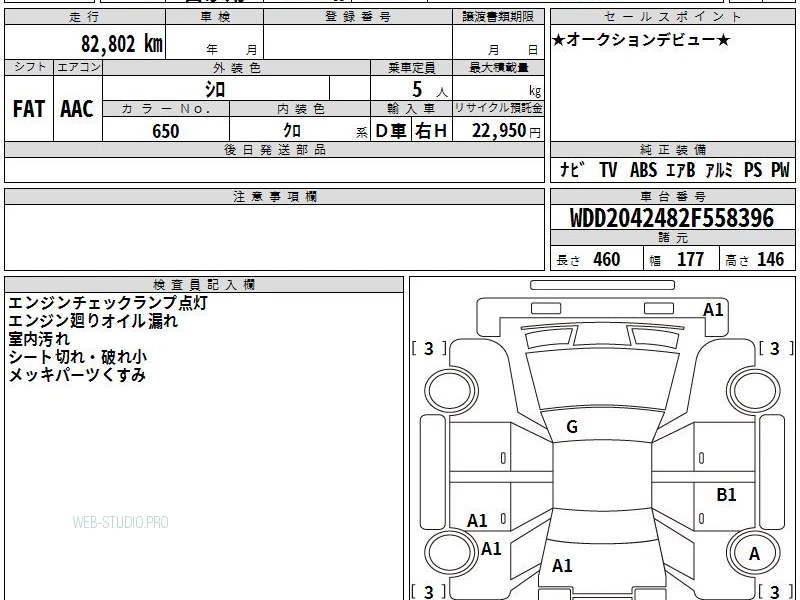
Task: Select the mileage value 82,802 km
Action: coord(121,43)
